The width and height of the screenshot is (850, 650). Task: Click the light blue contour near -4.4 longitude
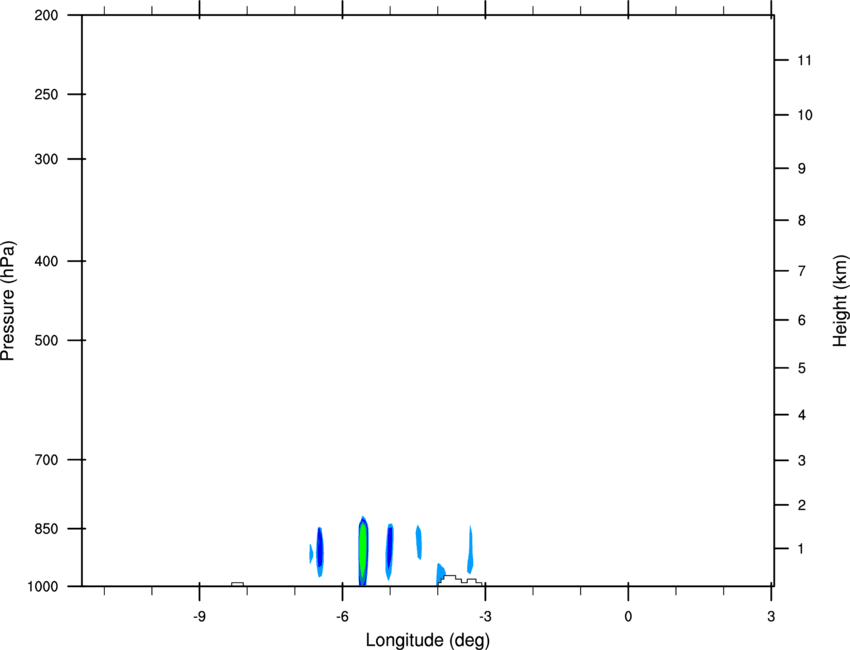pyautogui.click(x=418, y=542)
